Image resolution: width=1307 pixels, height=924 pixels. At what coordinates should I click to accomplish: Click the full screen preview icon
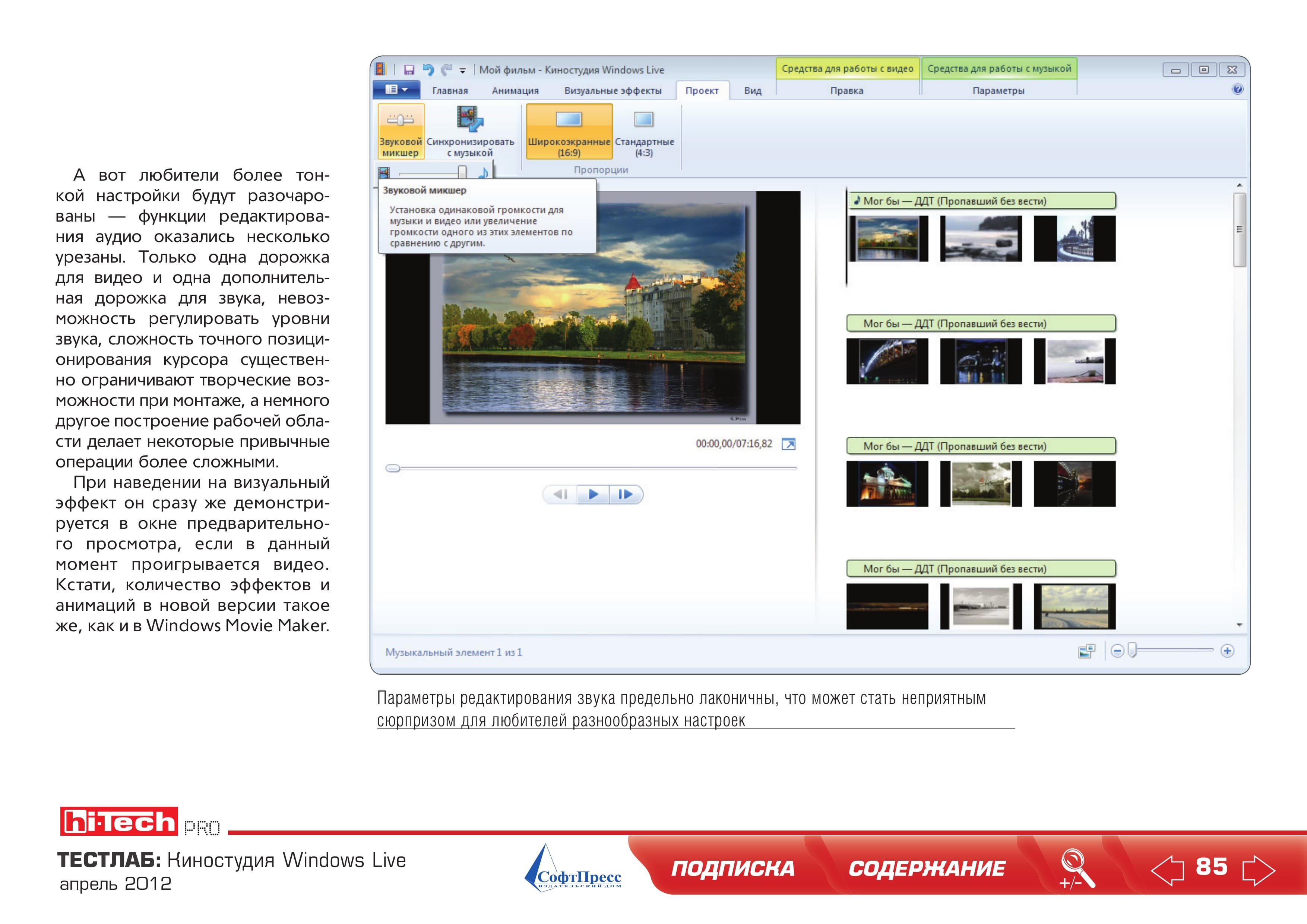[788, 444]
